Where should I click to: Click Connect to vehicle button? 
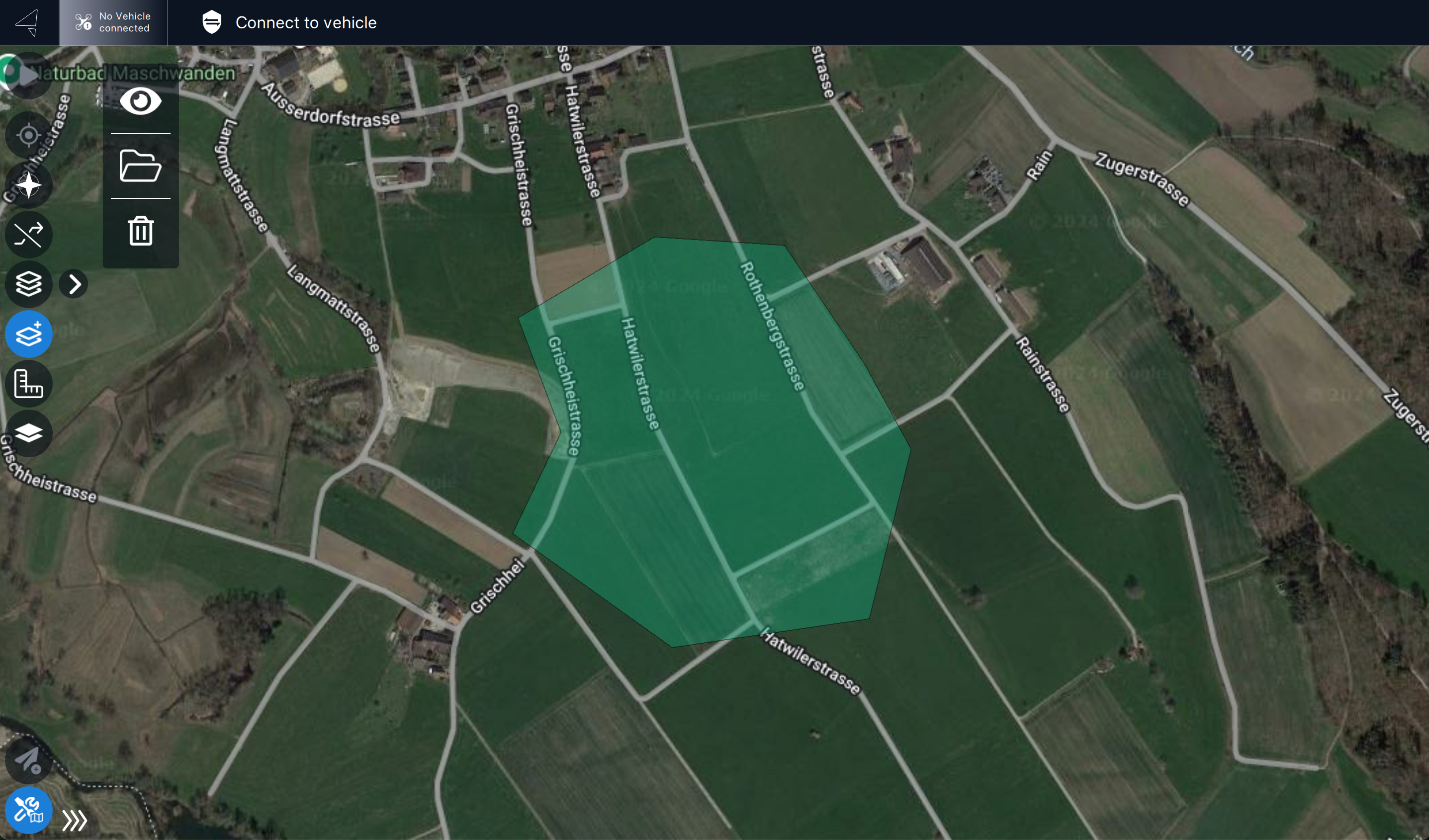click(x=289, y=22)
